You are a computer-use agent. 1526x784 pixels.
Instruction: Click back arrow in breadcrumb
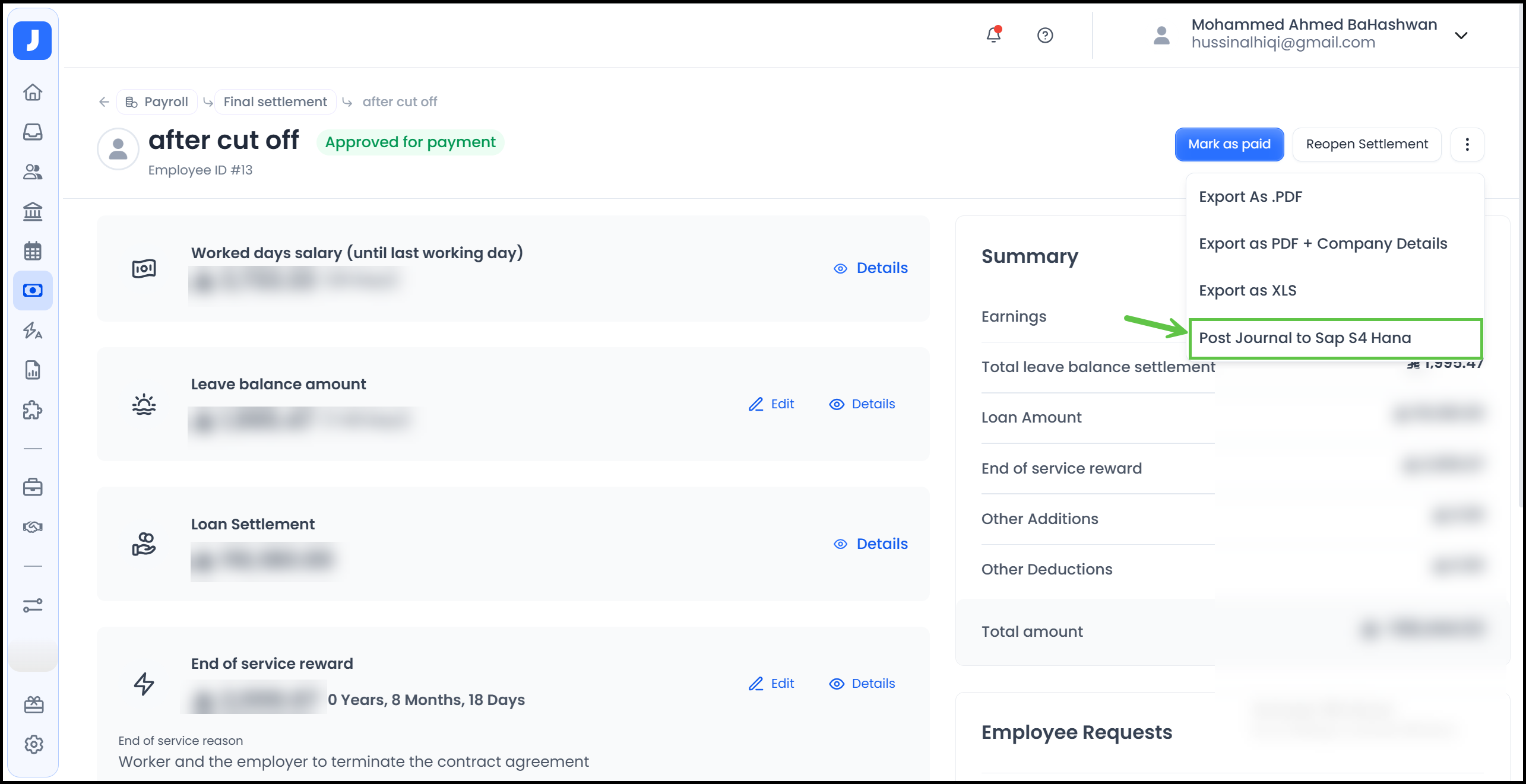click(x=104, y=102)
